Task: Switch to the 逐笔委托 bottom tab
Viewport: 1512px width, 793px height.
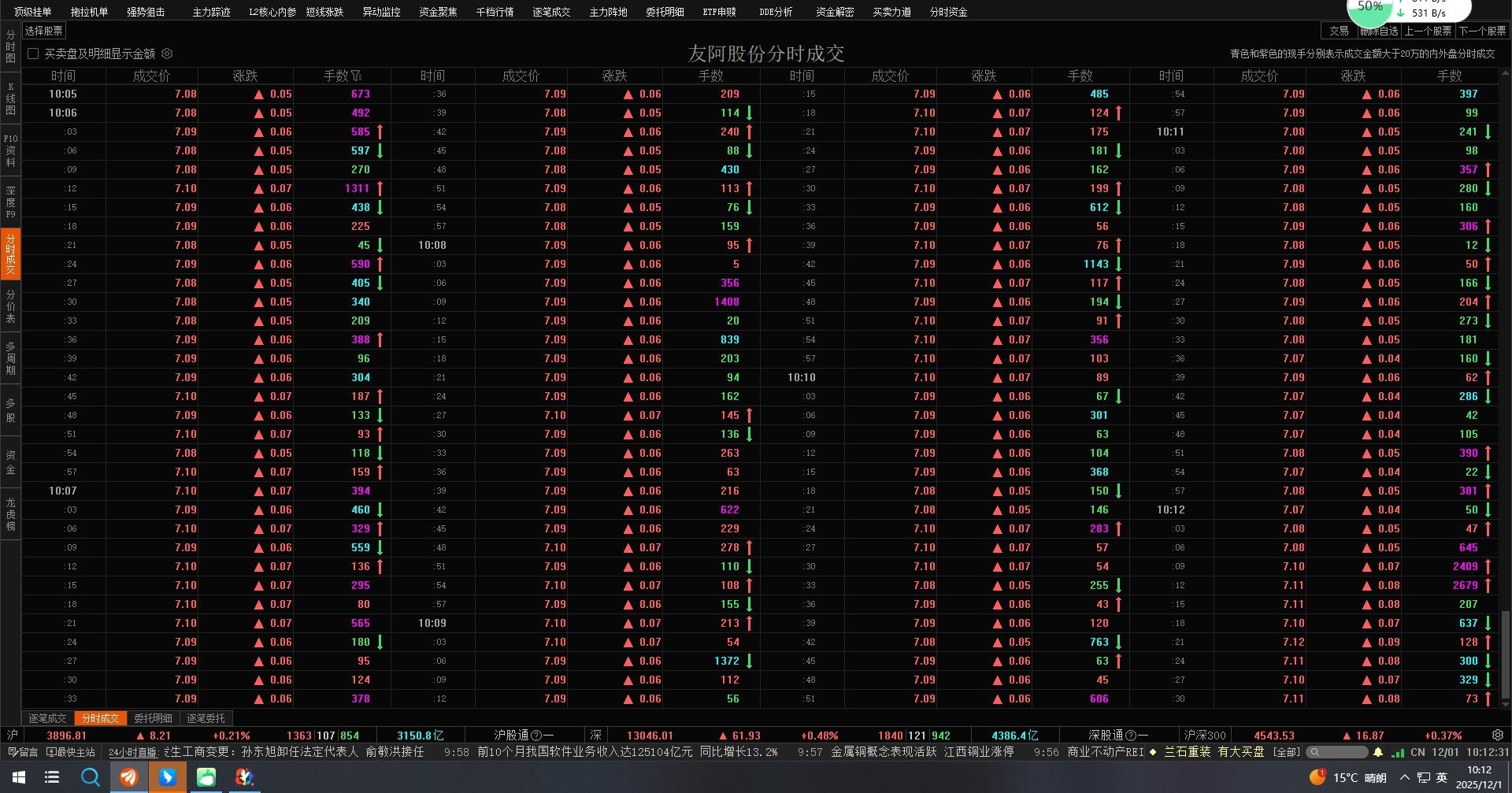Action: (206, 718)
